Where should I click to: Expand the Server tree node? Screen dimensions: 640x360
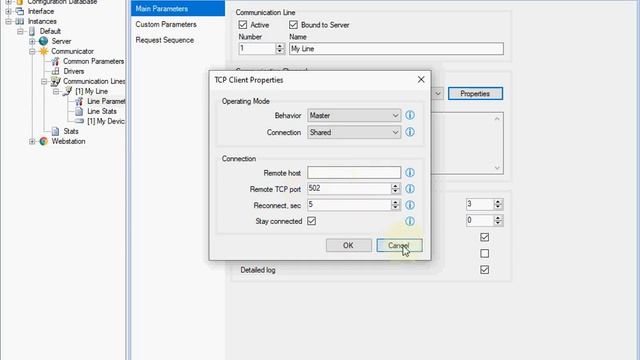[x=32, y=41]
